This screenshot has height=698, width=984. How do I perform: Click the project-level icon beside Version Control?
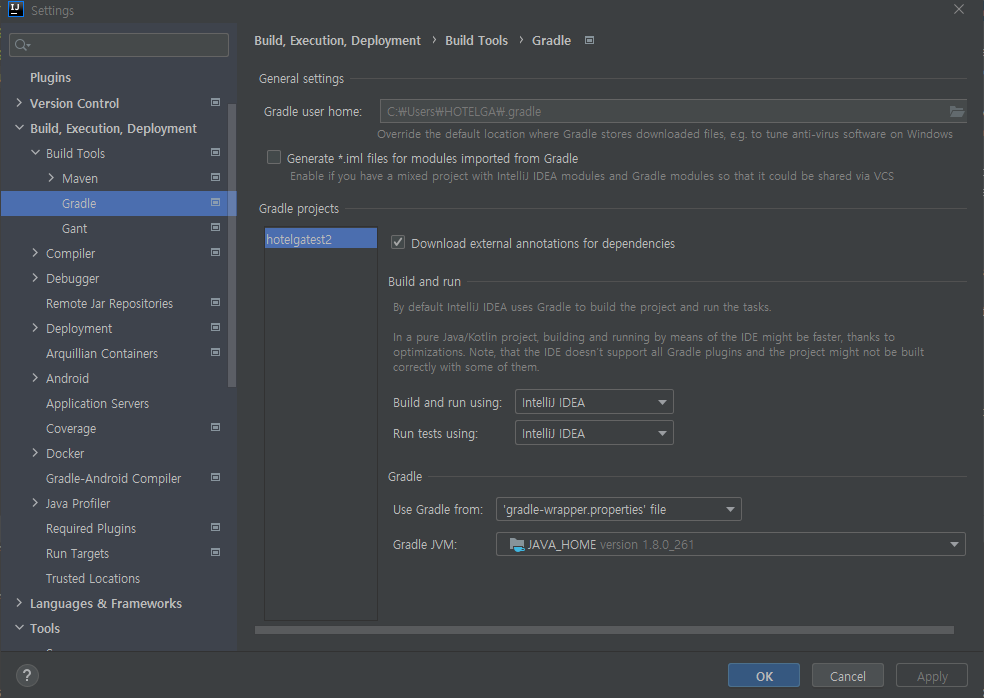[x=215, y=102]
